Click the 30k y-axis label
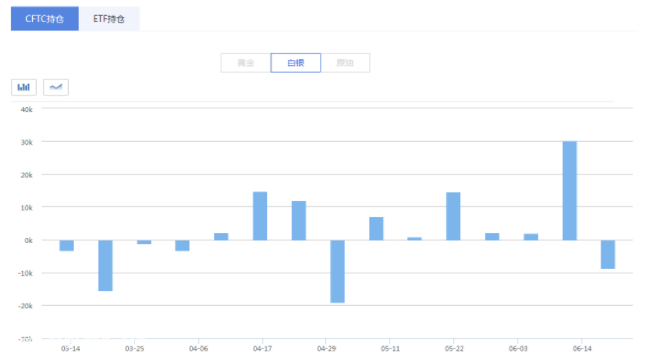Viewport: 649px width, 361px height. [26, 142]
